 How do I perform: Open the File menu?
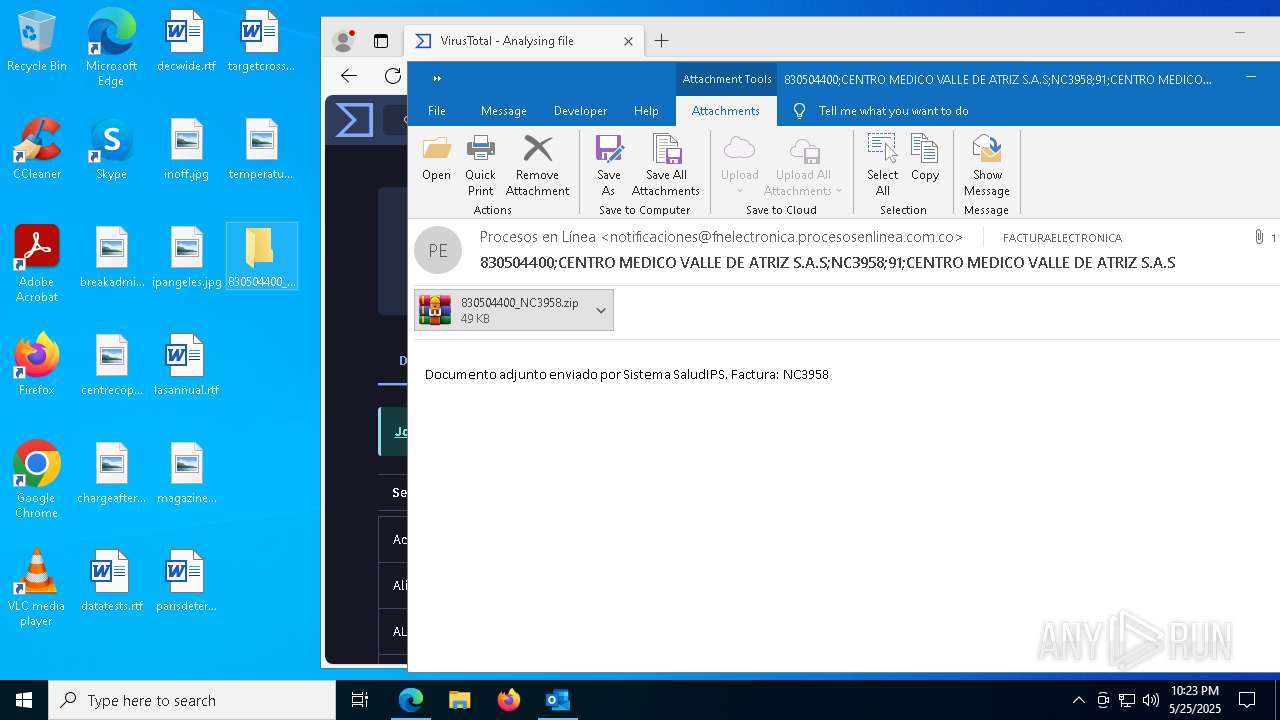437,111
